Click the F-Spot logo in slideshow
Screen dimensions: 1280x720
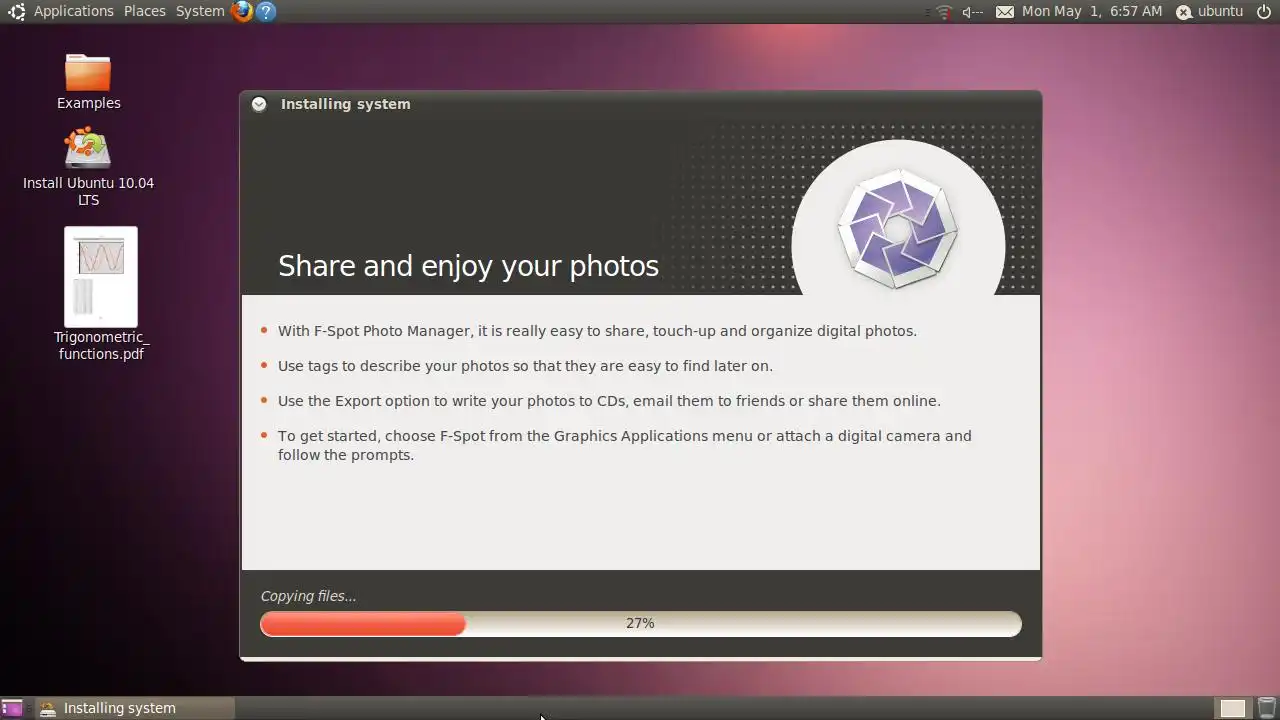coord(897,229)
